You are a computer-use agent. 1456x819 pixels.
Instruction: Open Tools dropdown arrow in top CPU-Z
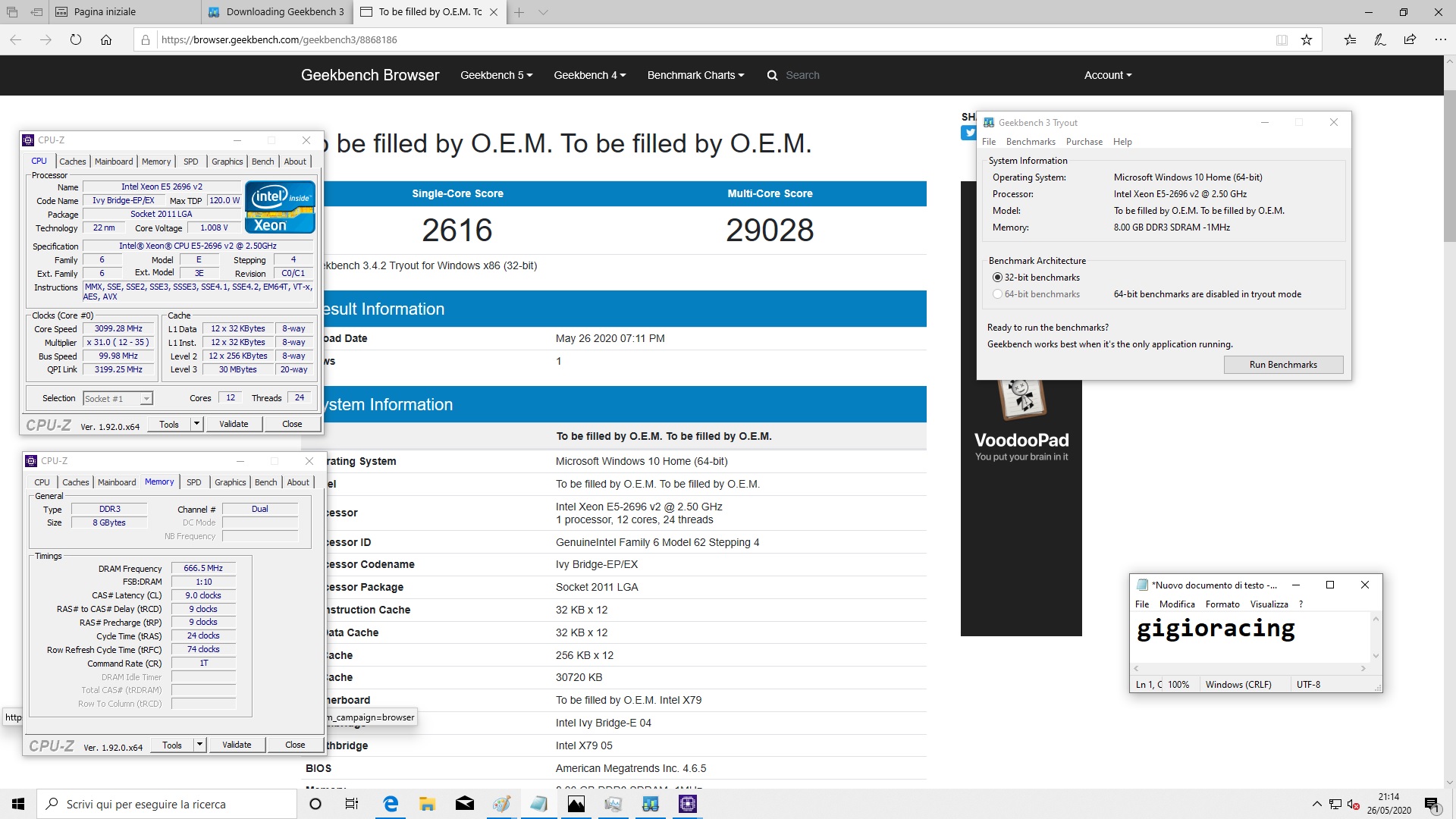(196, 424)
